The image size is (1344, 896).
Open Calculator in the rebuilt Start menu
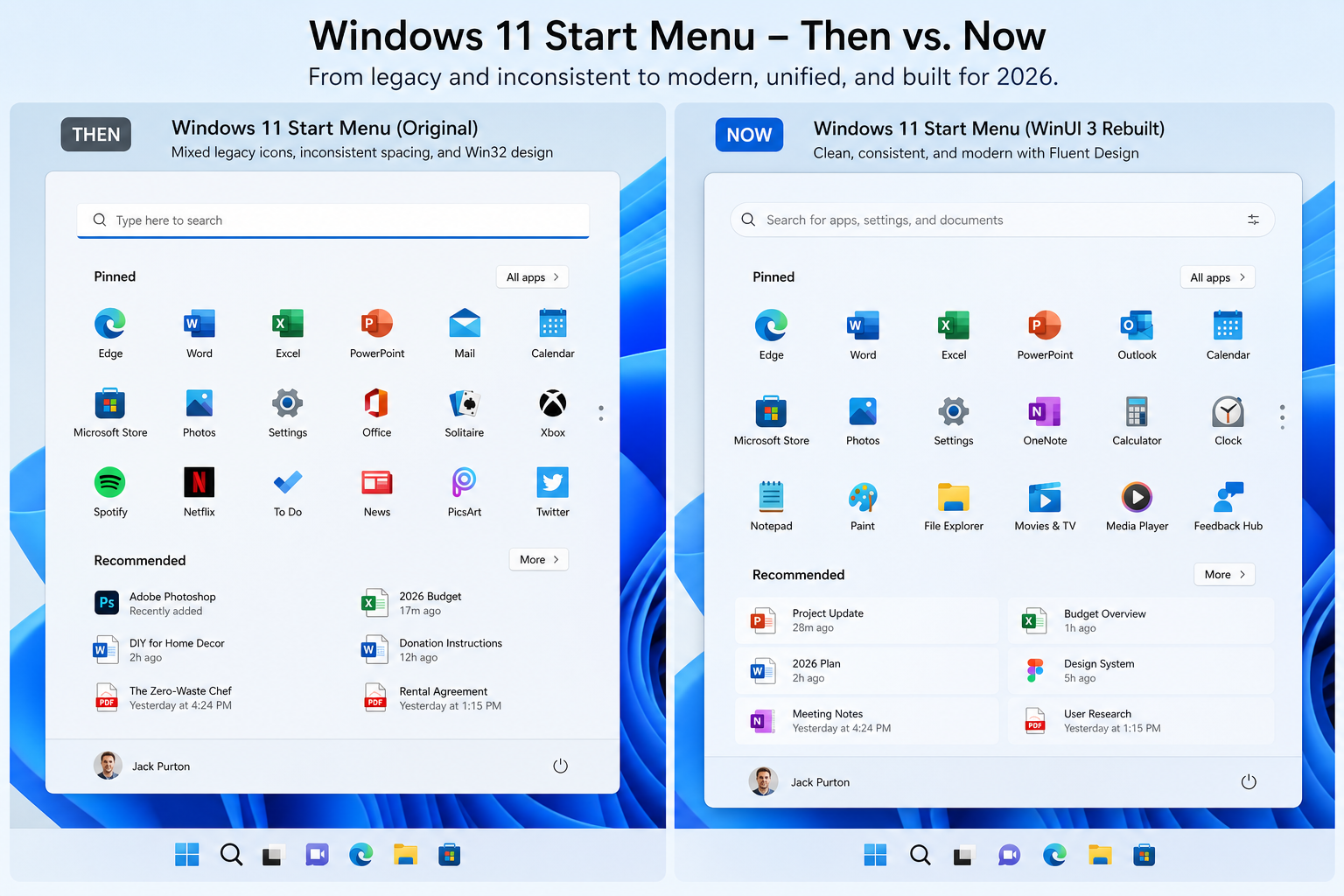click(1137, 421)
